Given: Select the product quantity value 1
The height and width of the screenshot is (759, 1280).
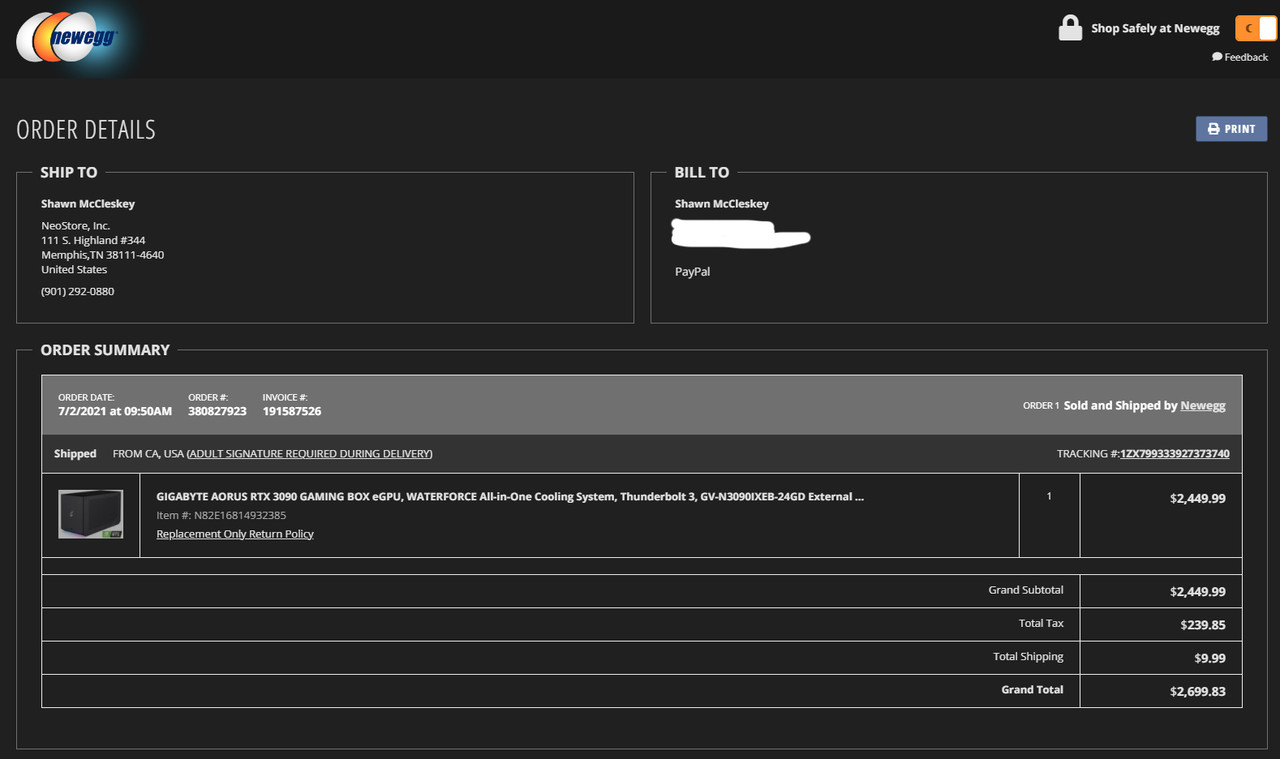Looking at the screenshot, I should 1049,496.
